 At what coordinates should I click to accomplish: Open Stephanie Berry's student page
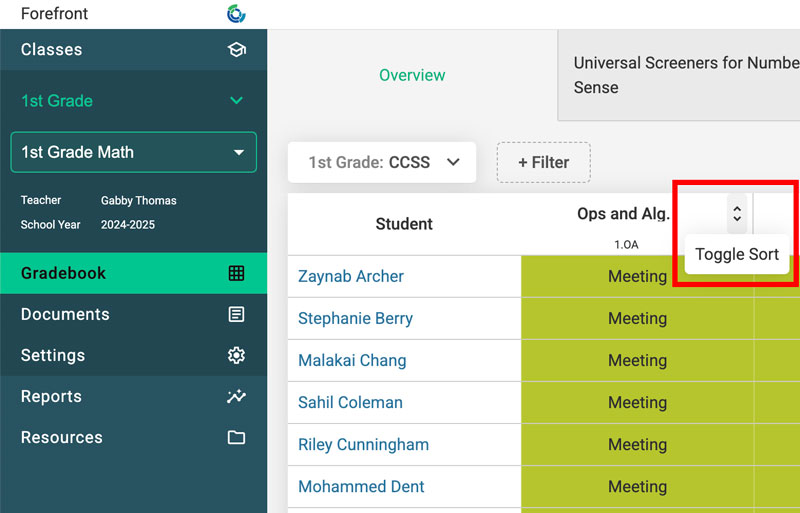(355, 318)
